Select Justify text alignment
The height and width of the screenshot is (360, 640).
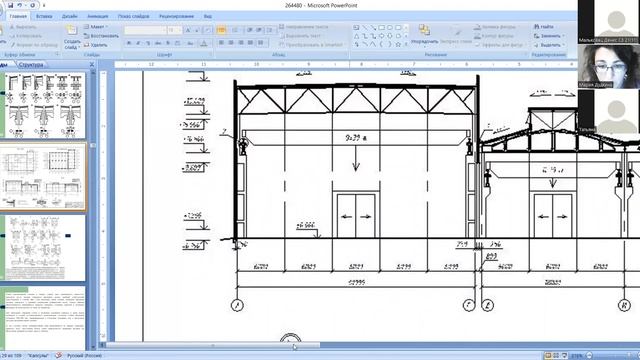pyautogui.click(x=250, y=43)
